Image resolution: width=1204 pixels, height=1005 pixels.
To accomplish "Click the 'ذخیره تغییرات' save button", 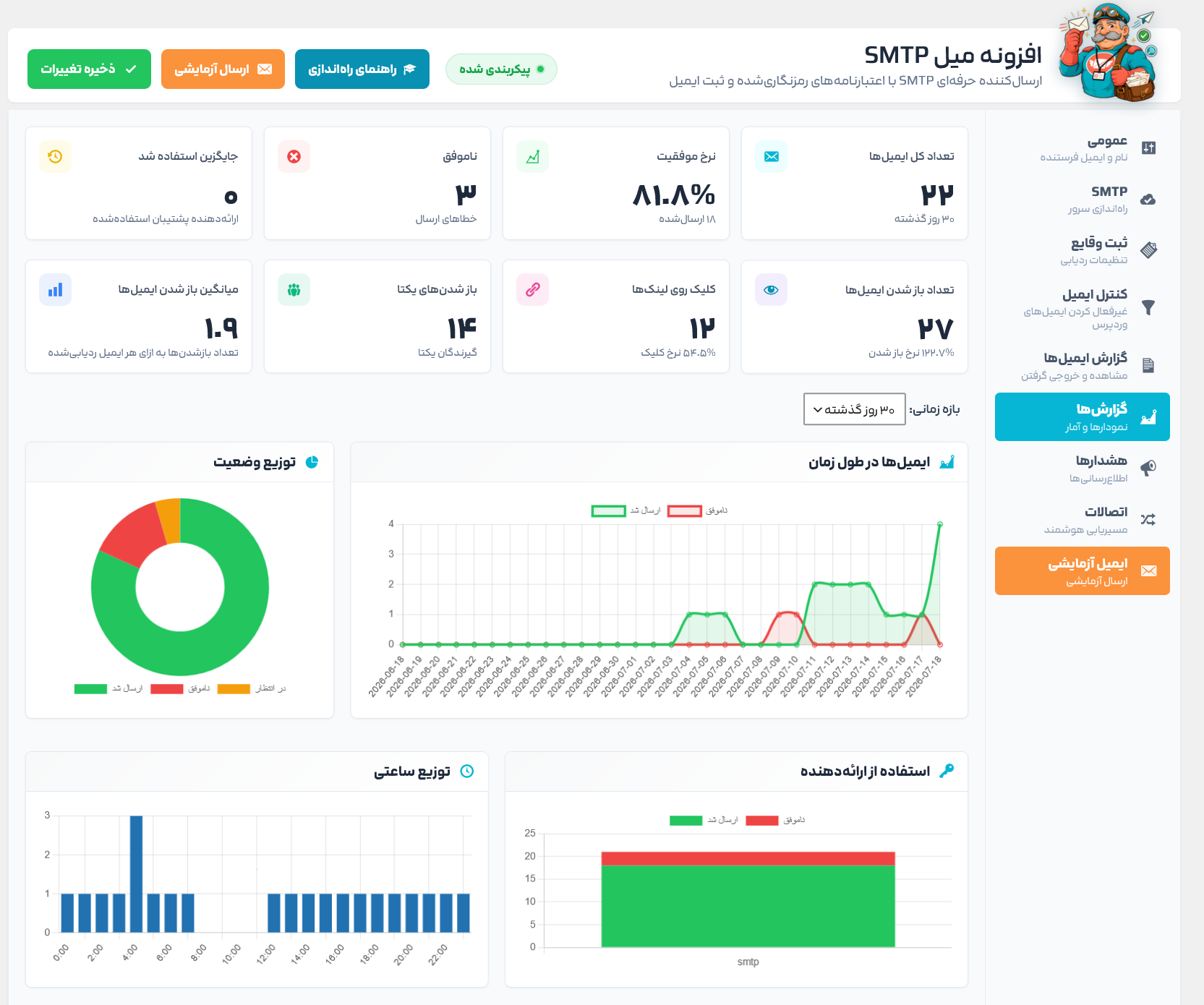I will pyautogui.click(x=90, y=69).
